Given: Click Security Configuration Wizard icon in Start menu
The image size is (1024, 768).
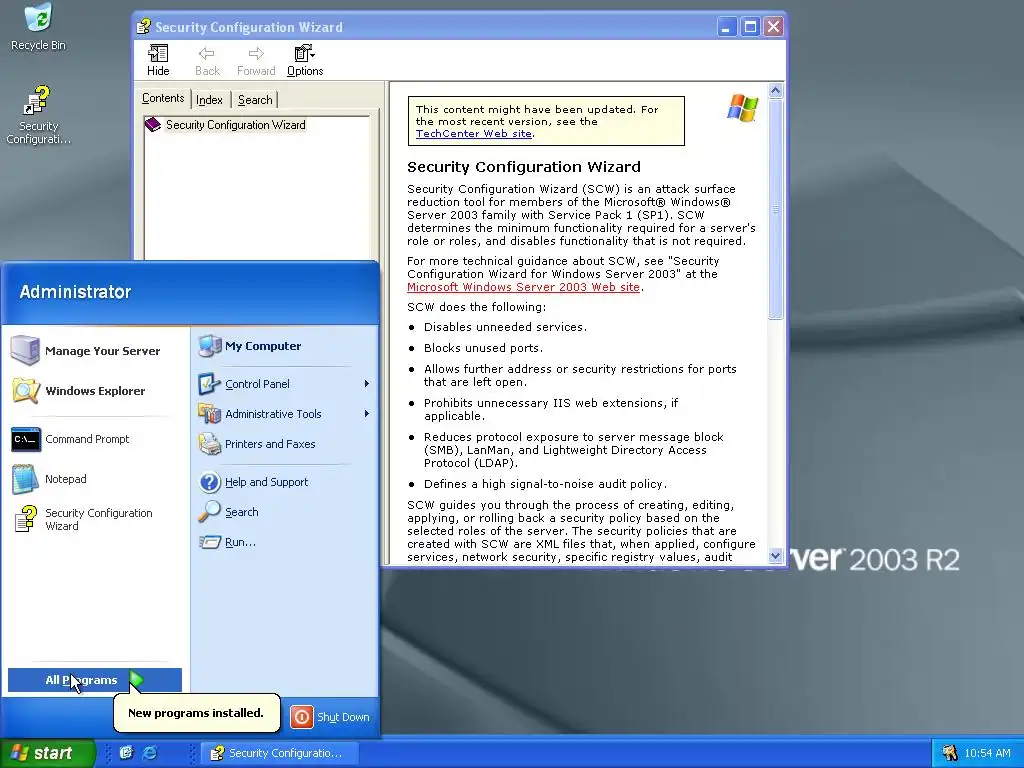Looking at the screenshot, I should (x=26, y=519).
